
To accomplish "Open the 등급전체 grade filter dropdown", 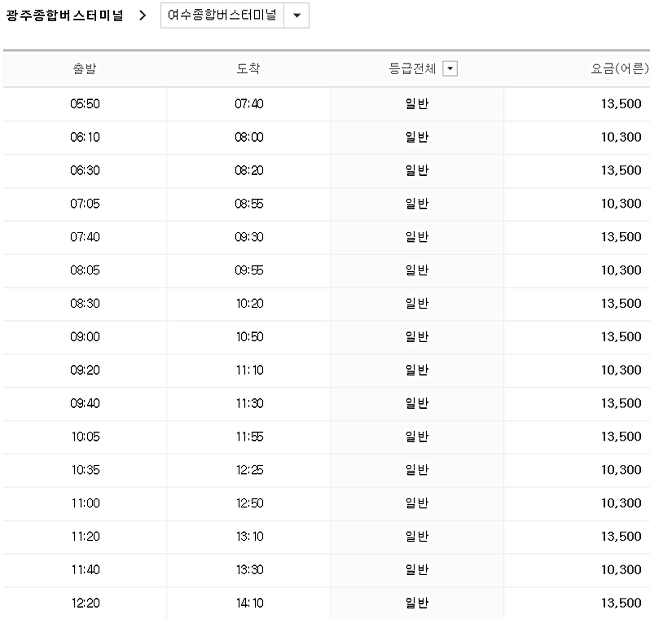I will pos(450,68).
